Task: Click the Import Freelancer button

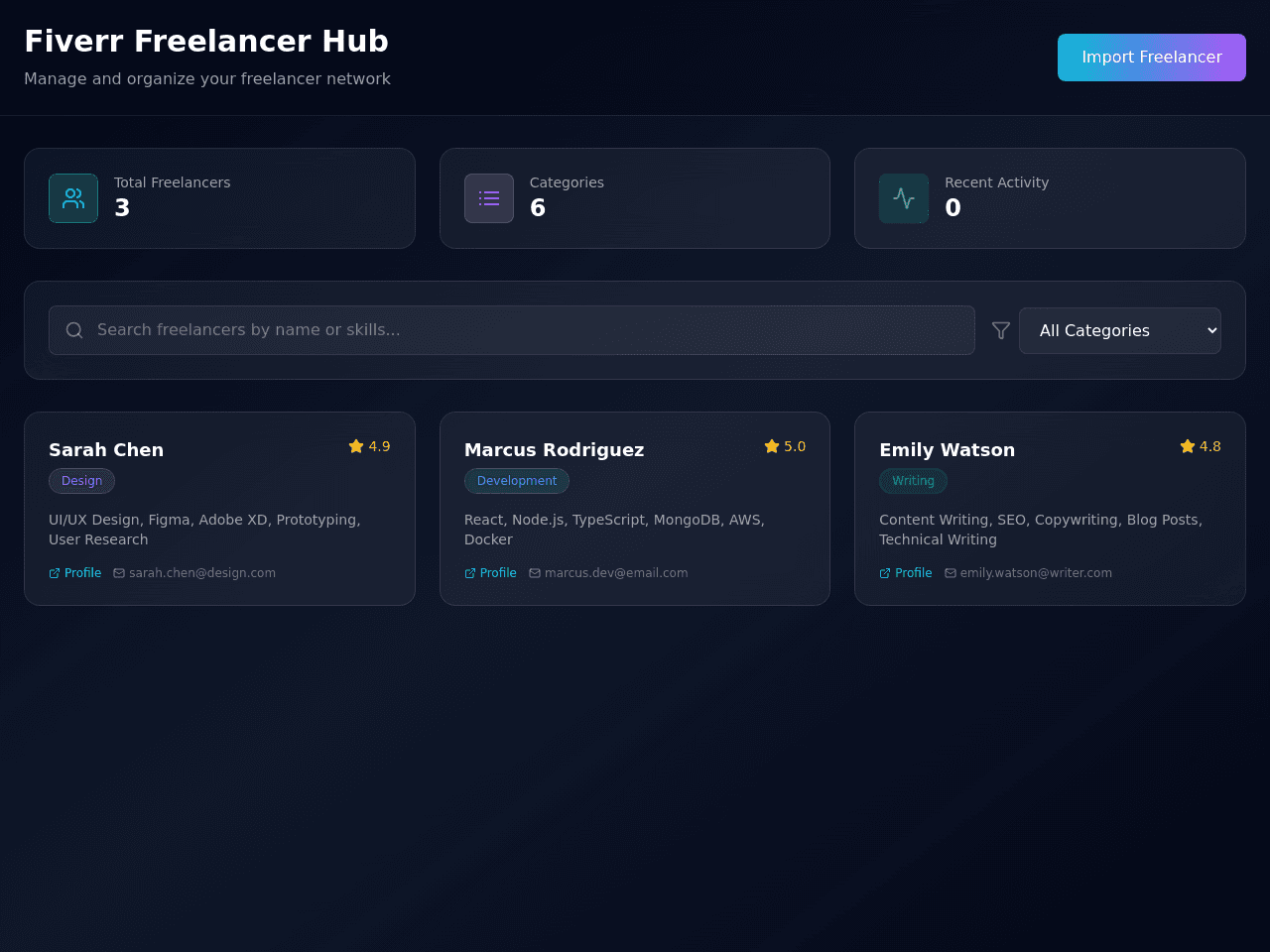Action: coord(1151,58)
